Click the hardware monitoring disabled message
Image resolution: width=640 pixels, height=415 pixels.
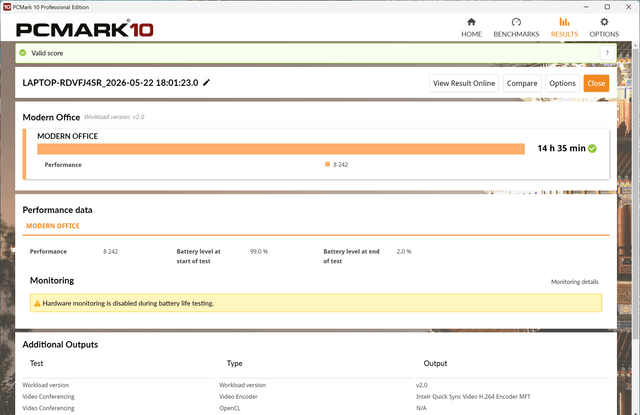click(128, 303)
